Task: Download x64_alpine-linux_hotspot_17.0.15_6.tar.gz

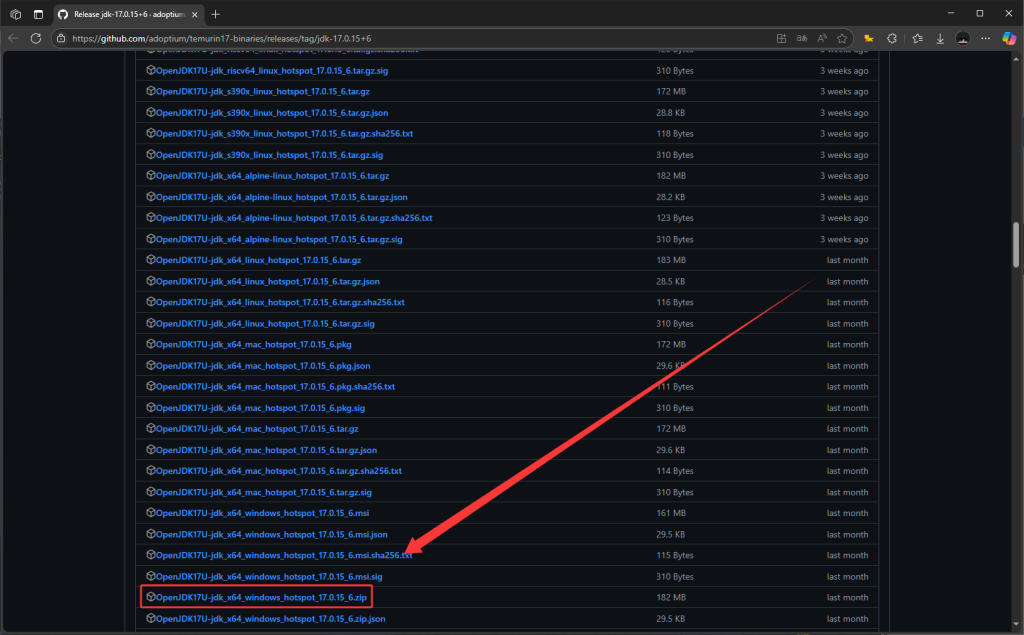Action: point(272,176)
